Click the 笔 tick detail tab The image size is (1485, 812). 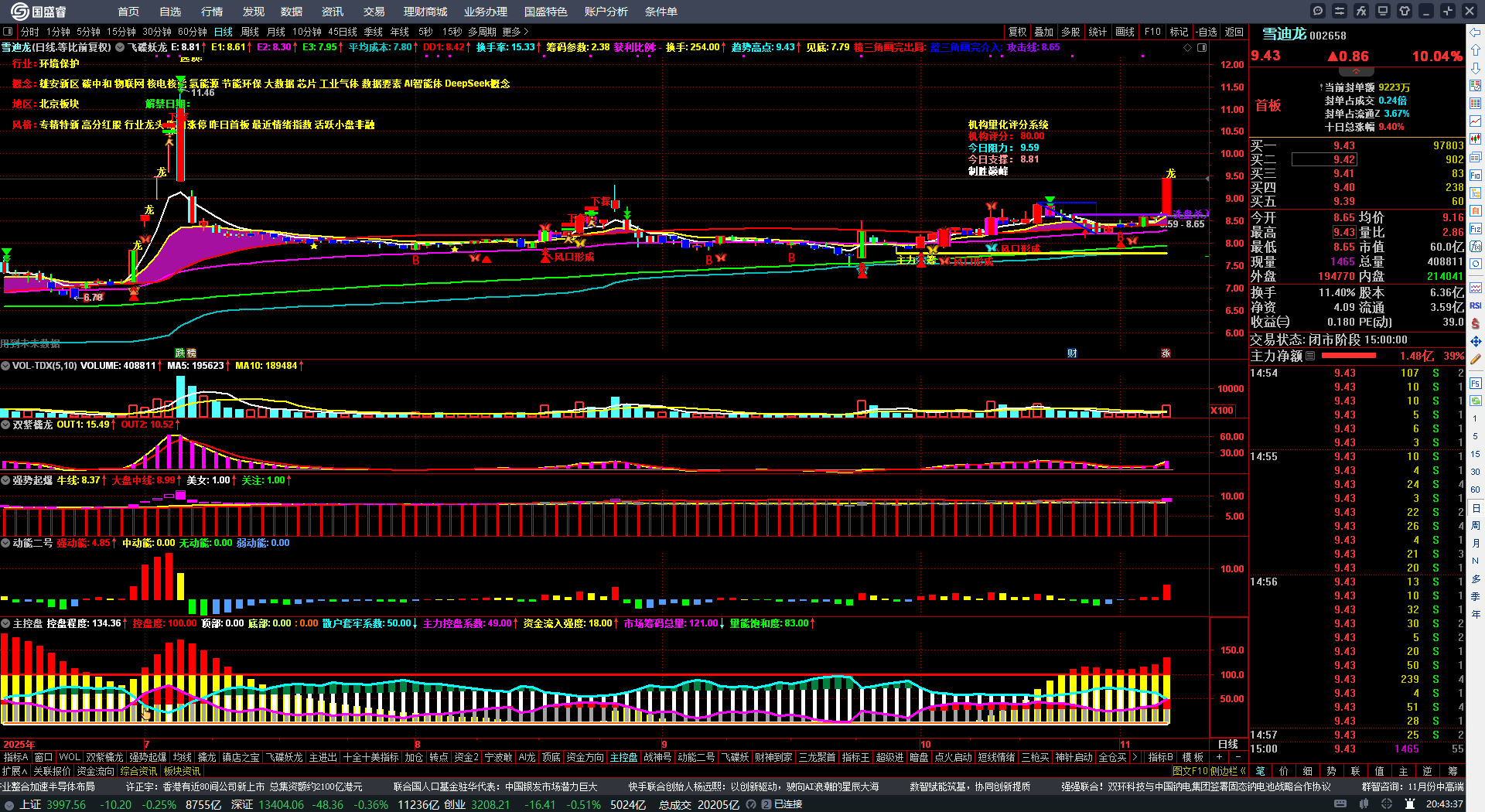(x=1261, y=771)
